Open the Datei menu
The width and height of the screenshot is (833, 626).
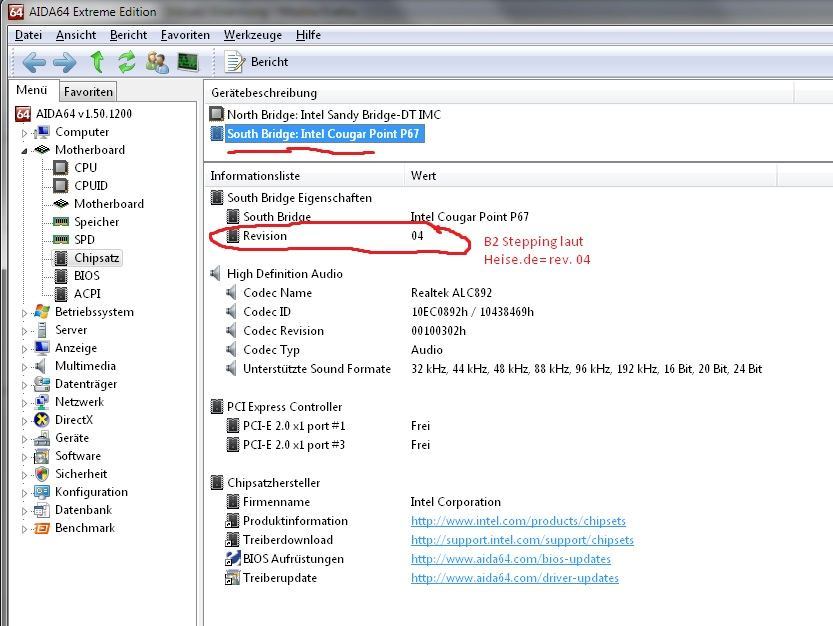28,35
